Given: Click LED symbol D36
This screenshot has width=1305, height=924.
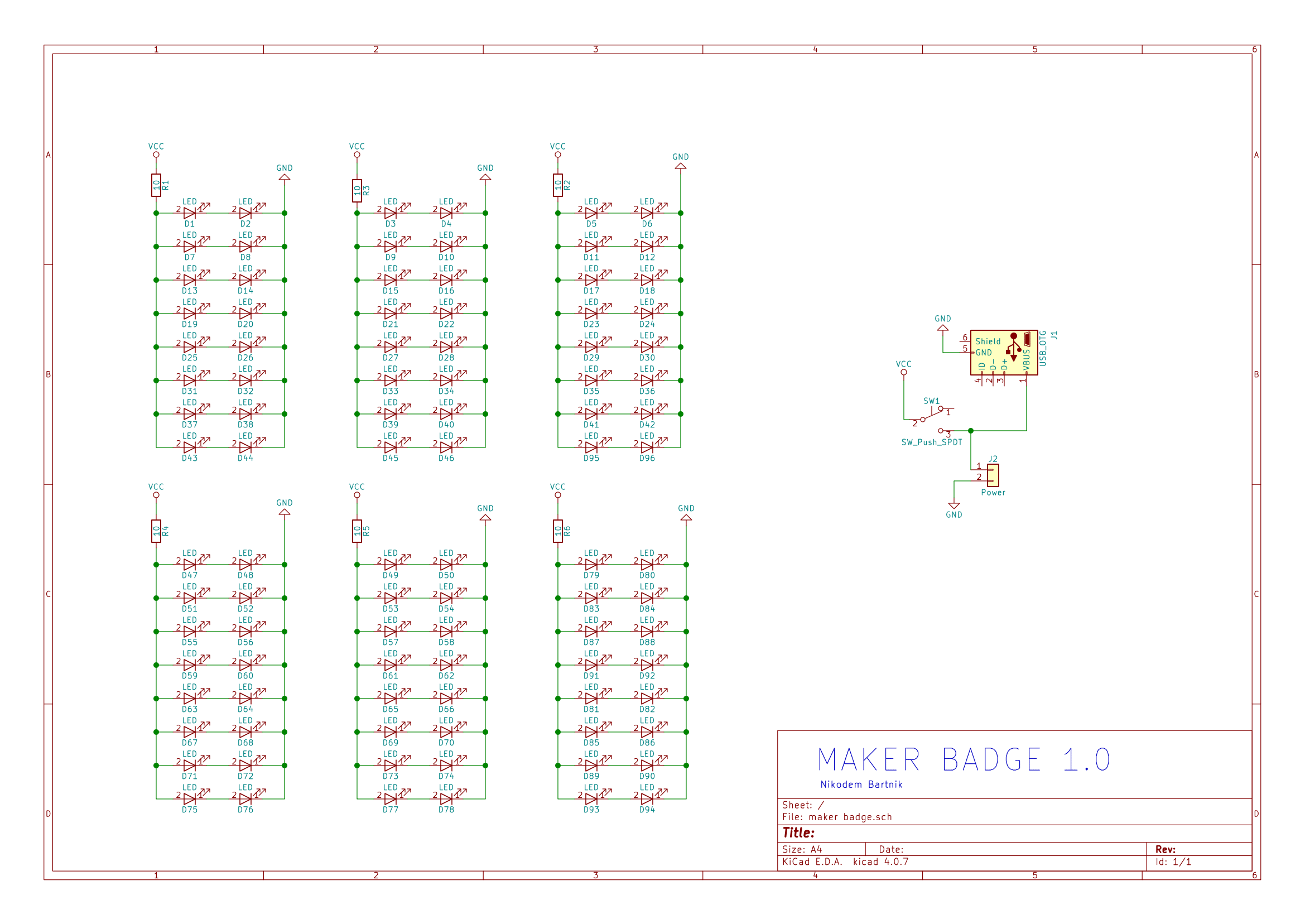Looking at the screenshot, I should point(648,380).
